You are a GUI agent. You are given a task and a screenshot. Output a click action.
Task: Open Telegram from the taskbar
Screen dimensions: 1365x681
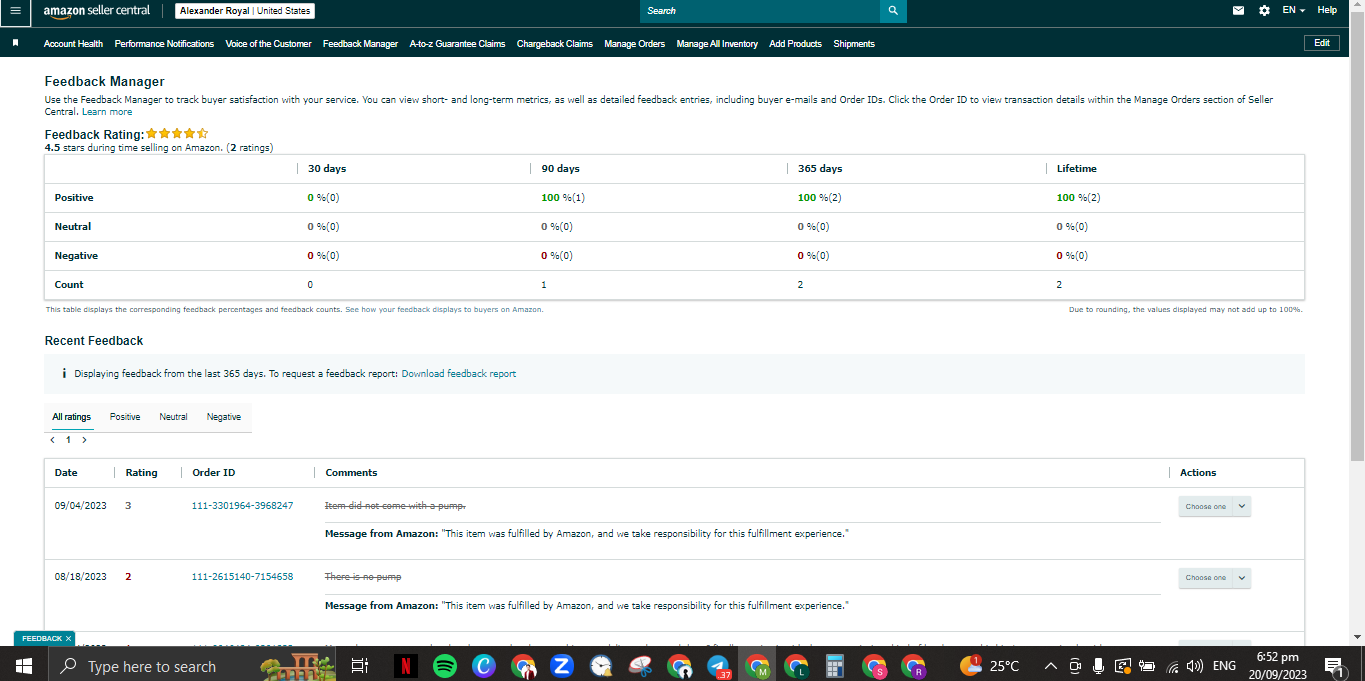click(718, 665)
